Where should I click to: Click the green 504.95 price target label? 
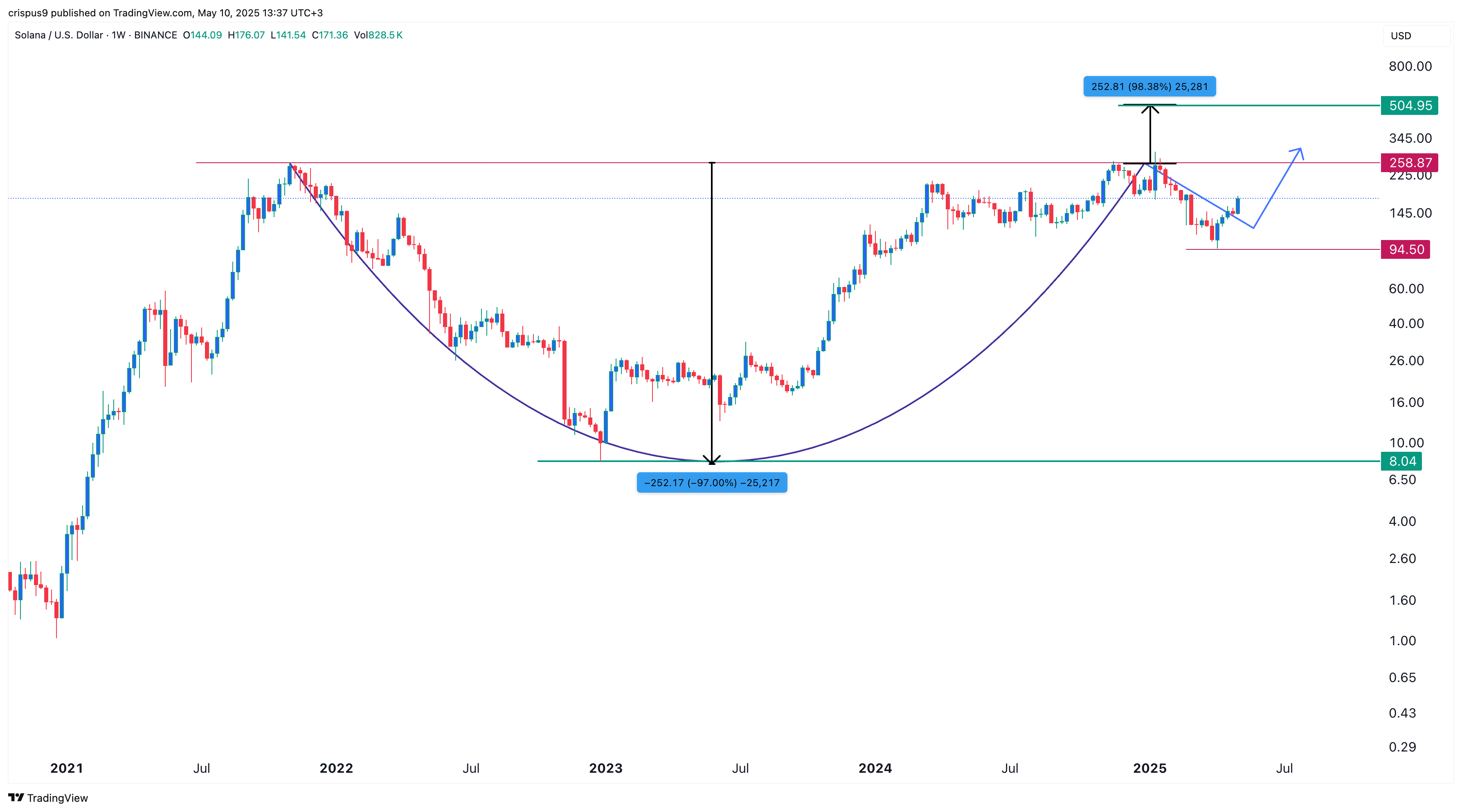pos(1409,105)
